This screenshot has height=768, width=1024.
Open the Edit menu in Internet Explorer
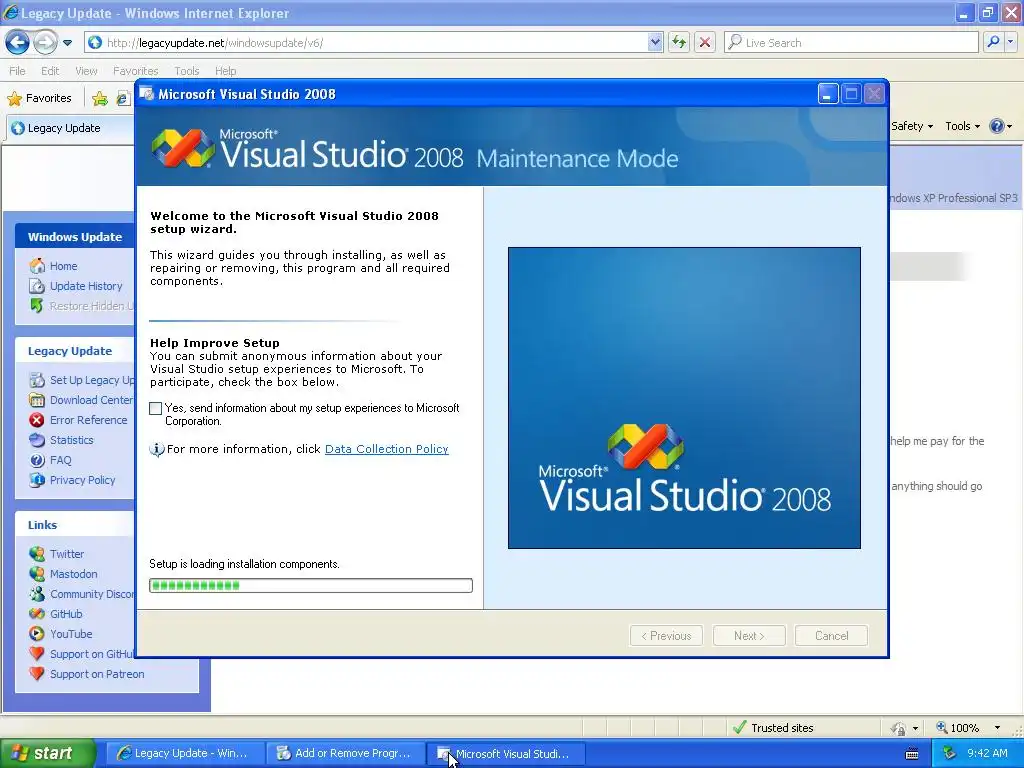(x=50, y=71)
